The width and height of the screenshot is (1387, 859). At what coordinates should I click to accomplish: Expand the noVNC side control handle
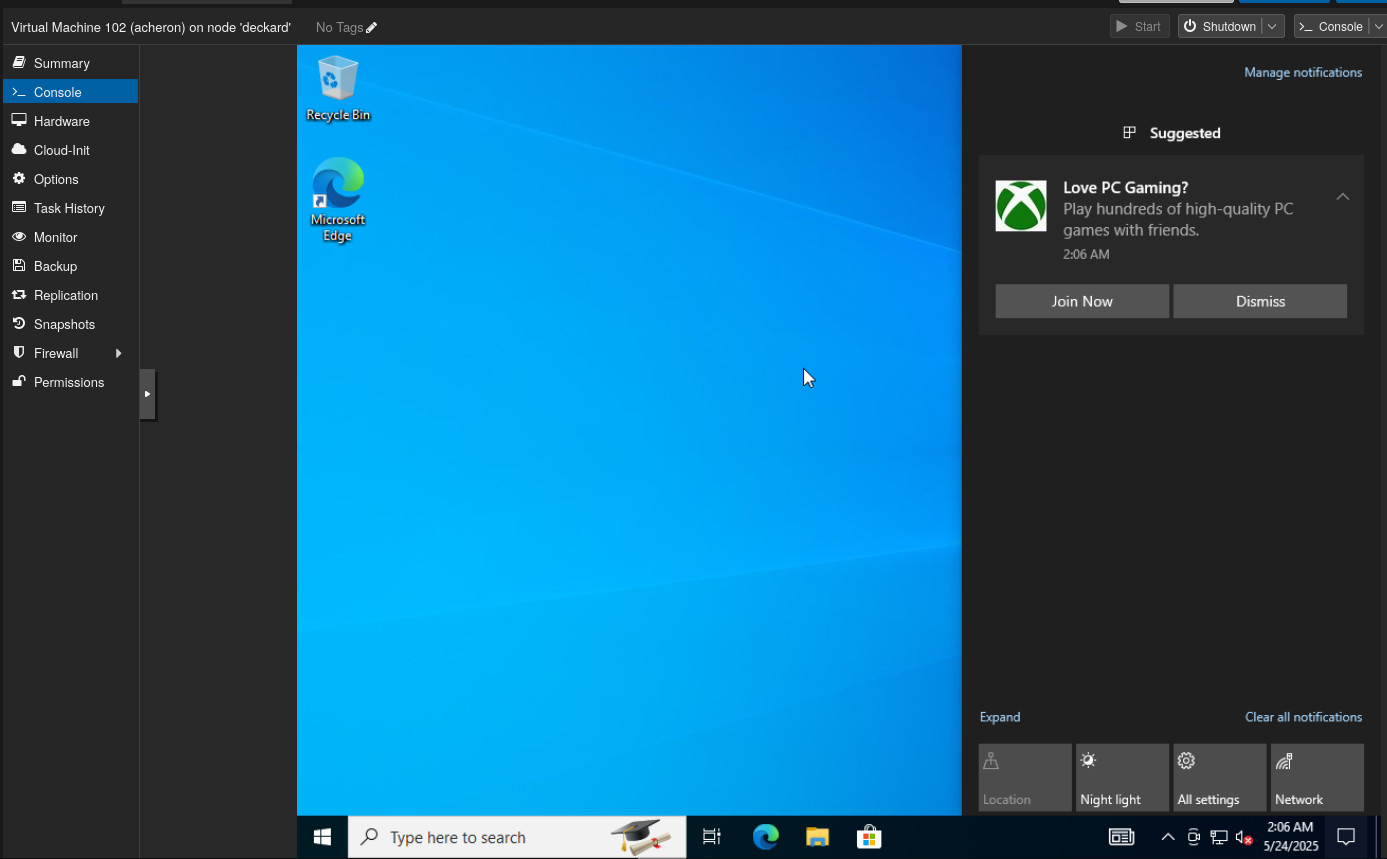(147, 394)
